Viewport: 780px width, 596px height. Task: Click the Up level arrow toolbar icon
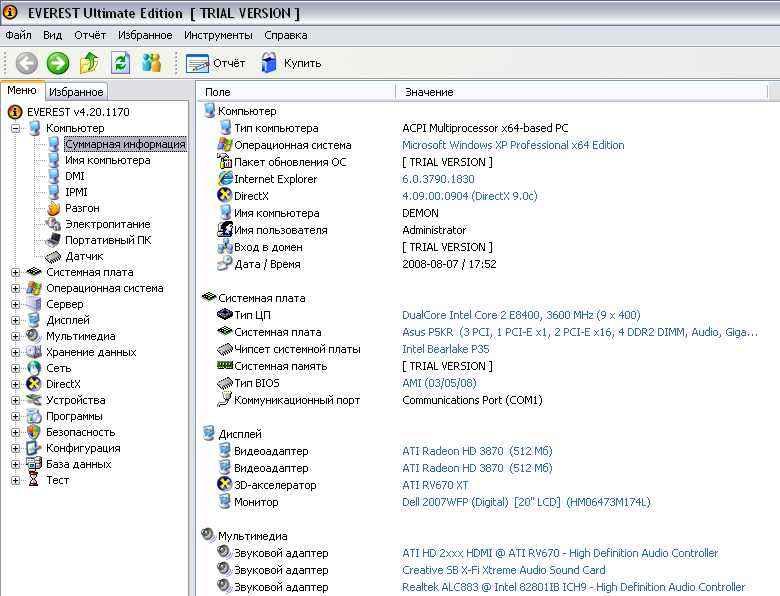coord(89,63)
